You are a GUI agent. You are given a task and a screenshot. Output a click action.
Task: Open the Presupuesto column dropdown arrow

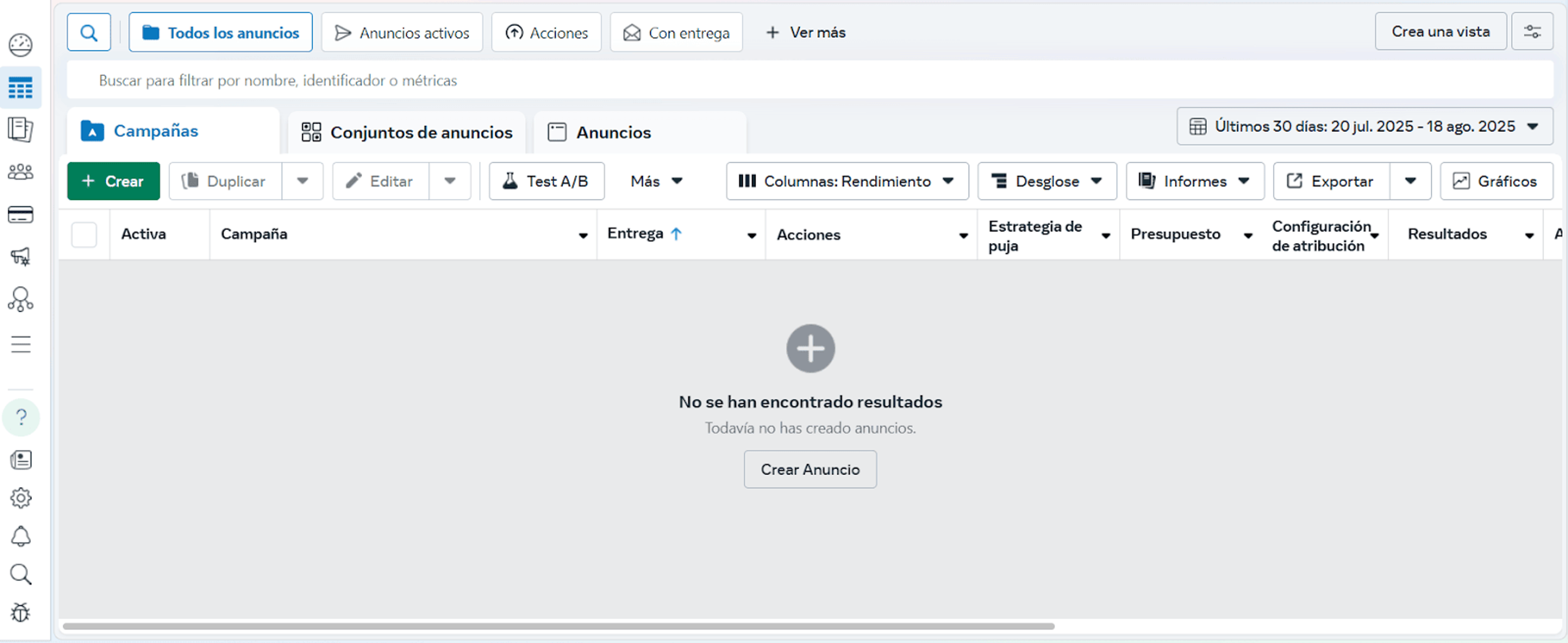click(1248, 236)
